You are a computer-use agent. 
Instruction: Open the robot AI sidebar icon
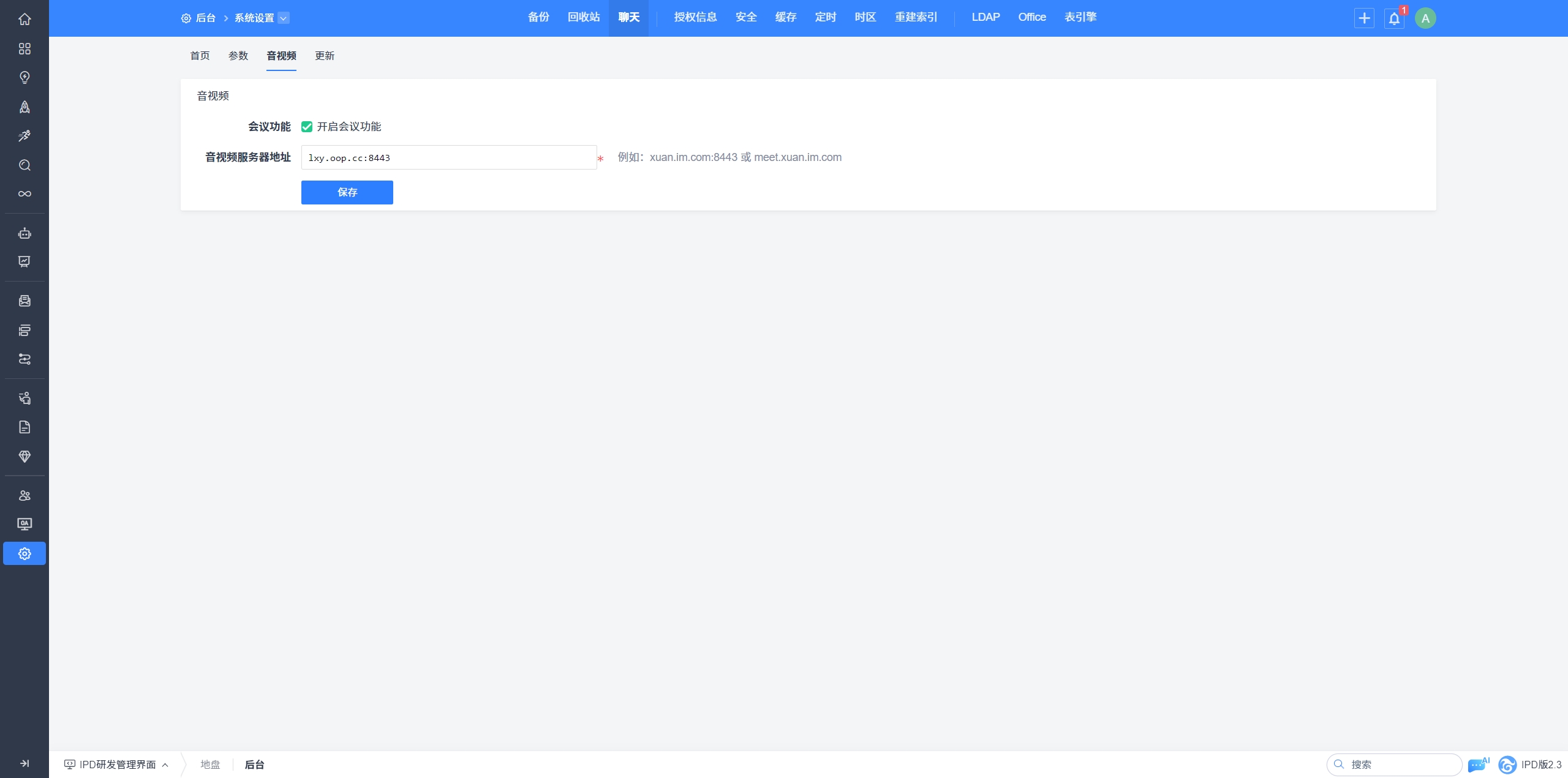coord(24,233)
